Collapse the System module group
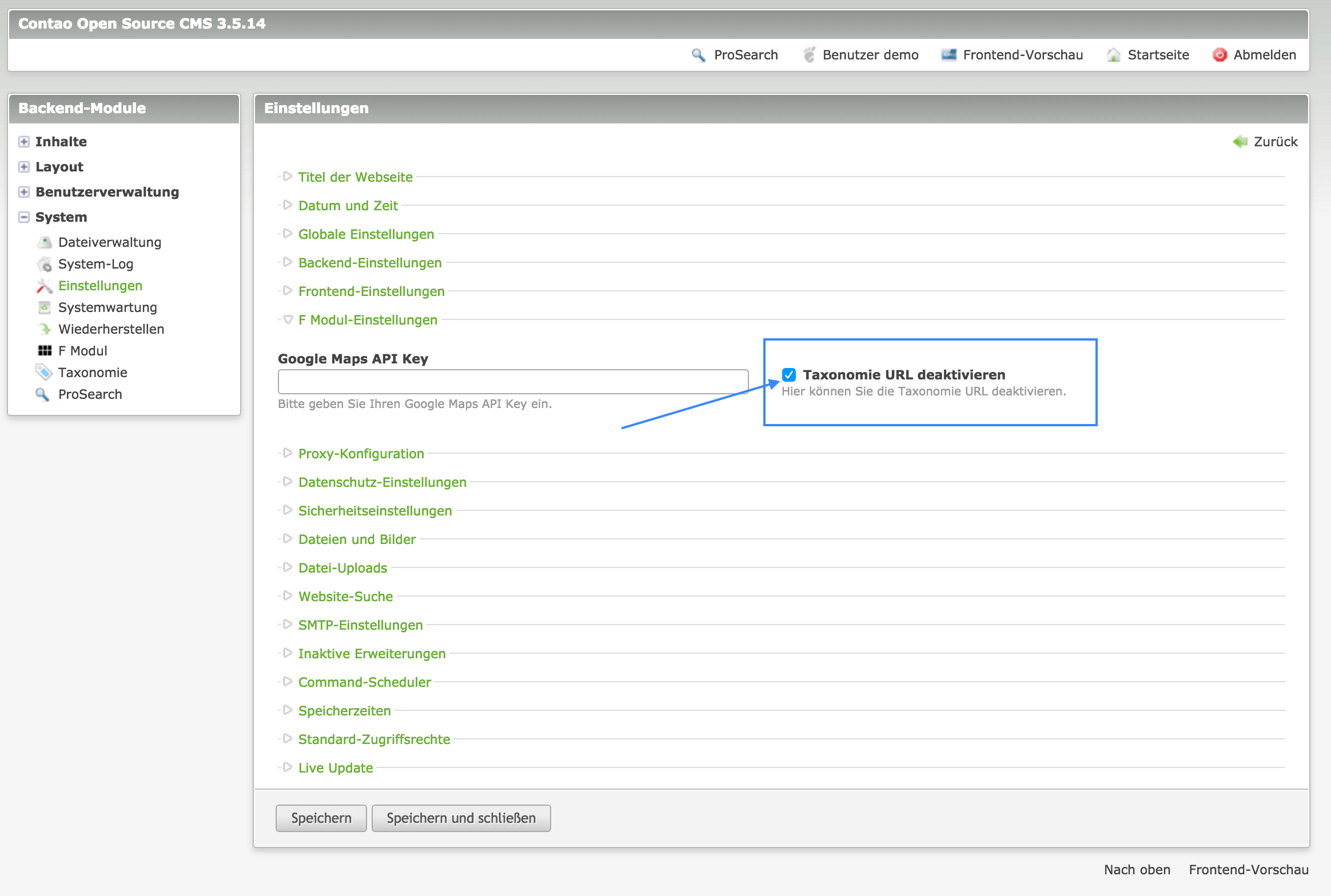The width and height of the screenshot is (1331, 896). tap(24, 217)
